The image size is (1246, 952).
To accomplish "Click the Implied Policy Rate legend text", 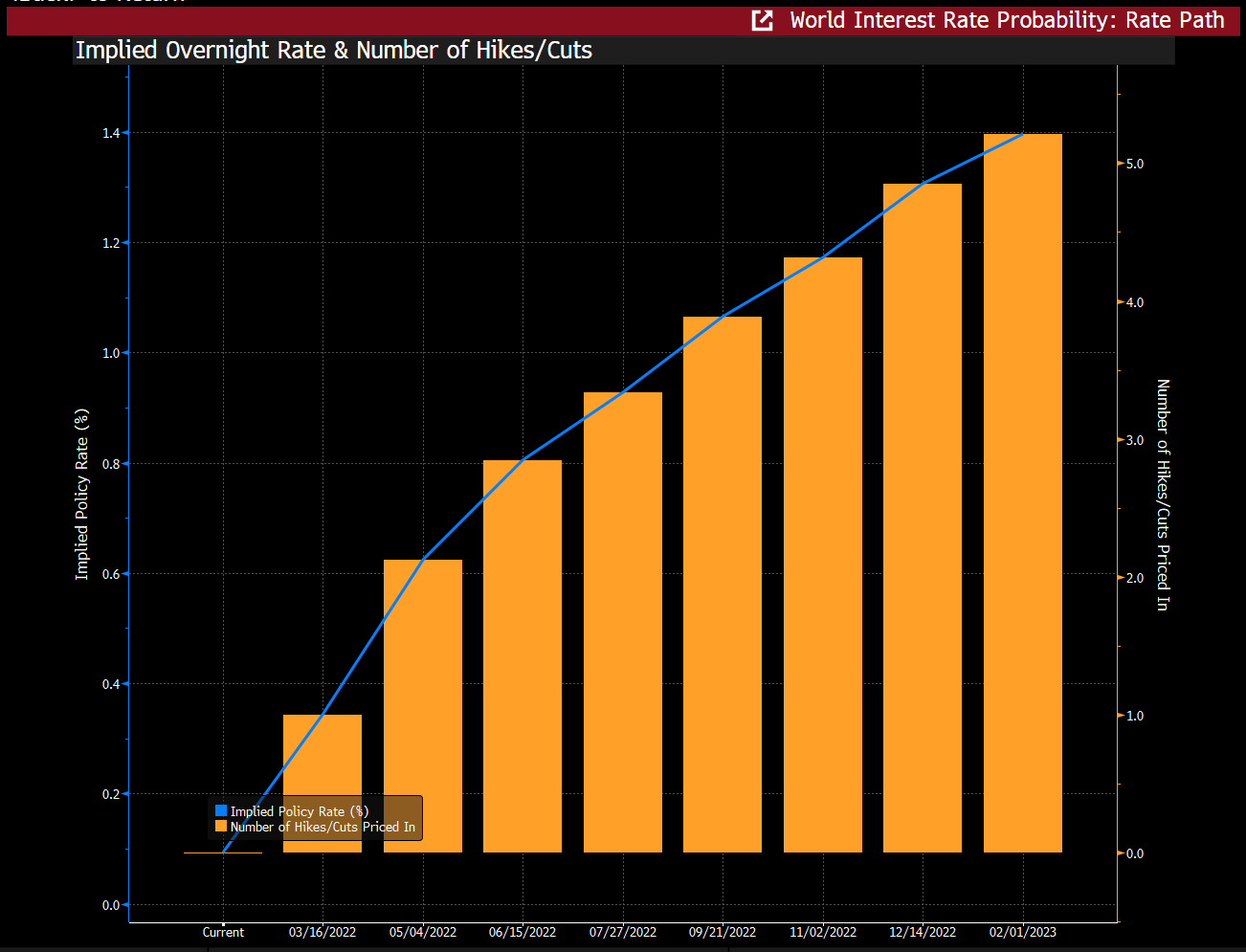I will [300, 811].
